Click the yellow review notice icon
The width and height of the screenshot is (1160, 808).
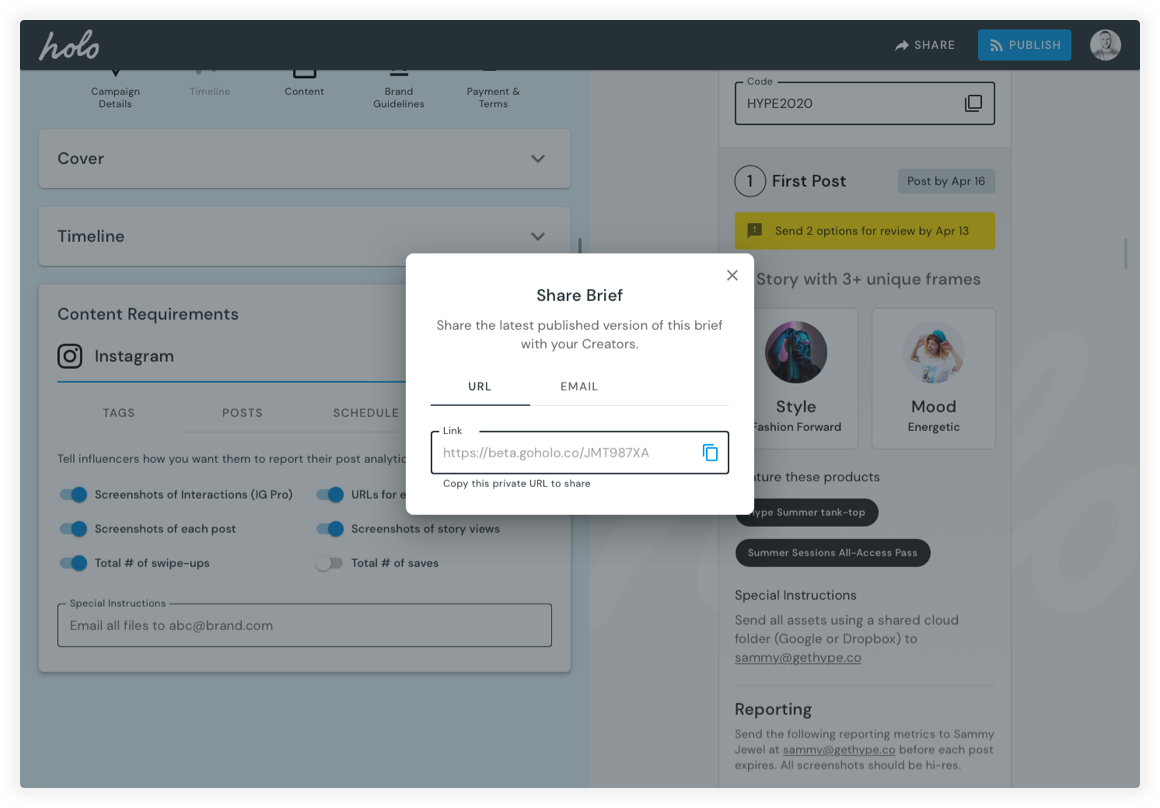755,231
